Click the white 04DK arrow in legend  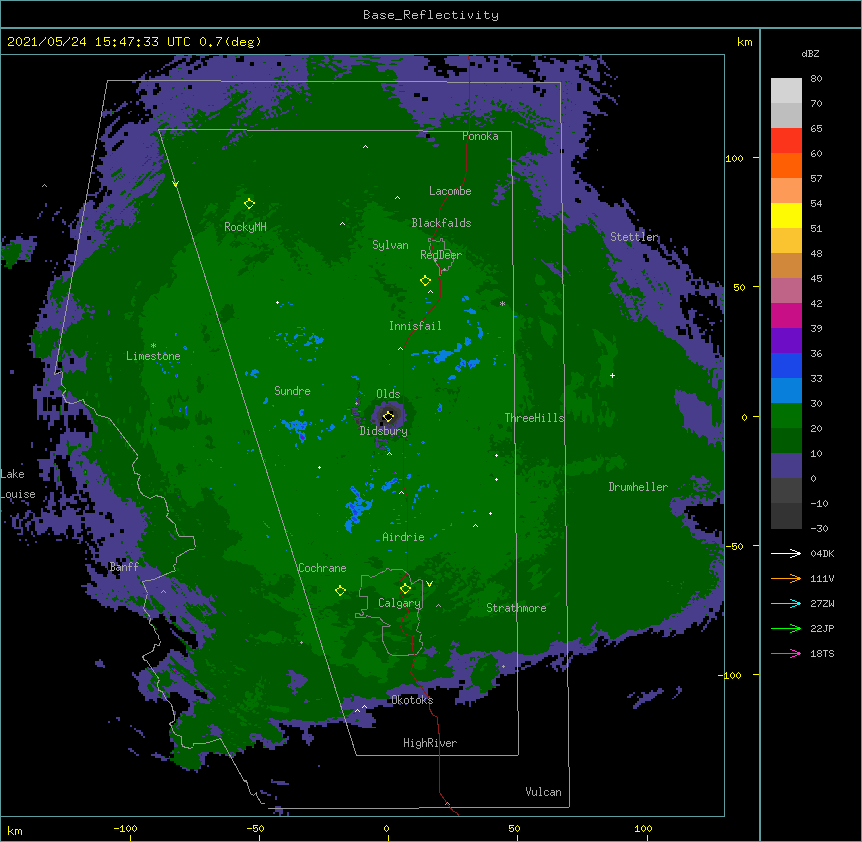coord(786,553)
